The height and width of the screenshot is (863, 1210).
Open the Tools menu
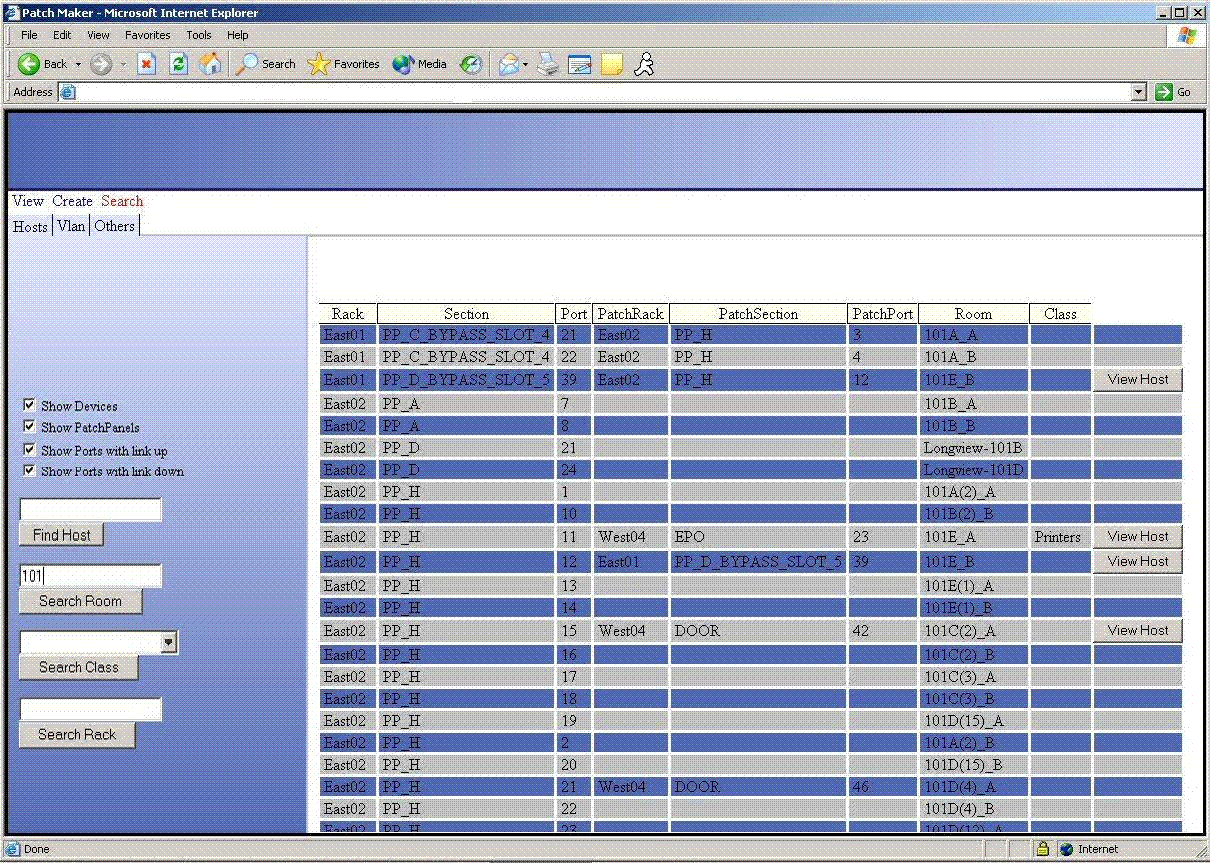click(x=199, y=35)
